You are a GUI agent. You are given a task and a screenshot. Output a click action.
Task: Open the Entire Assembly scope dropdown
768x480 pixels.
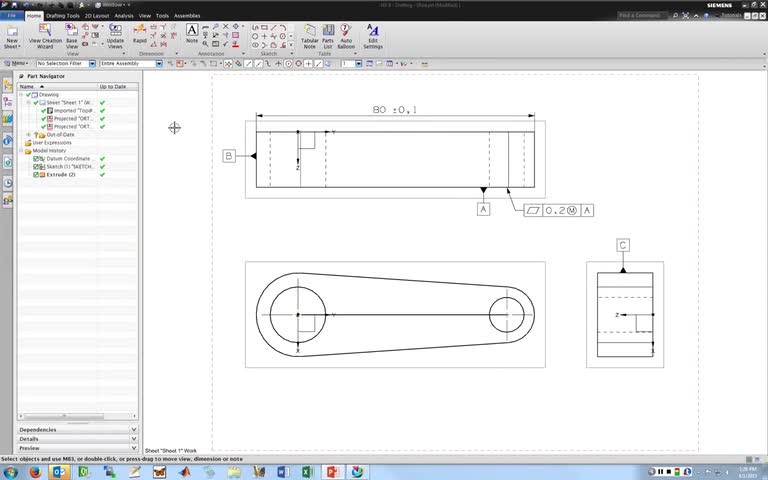pyautogui.click(x=159, y=64)
